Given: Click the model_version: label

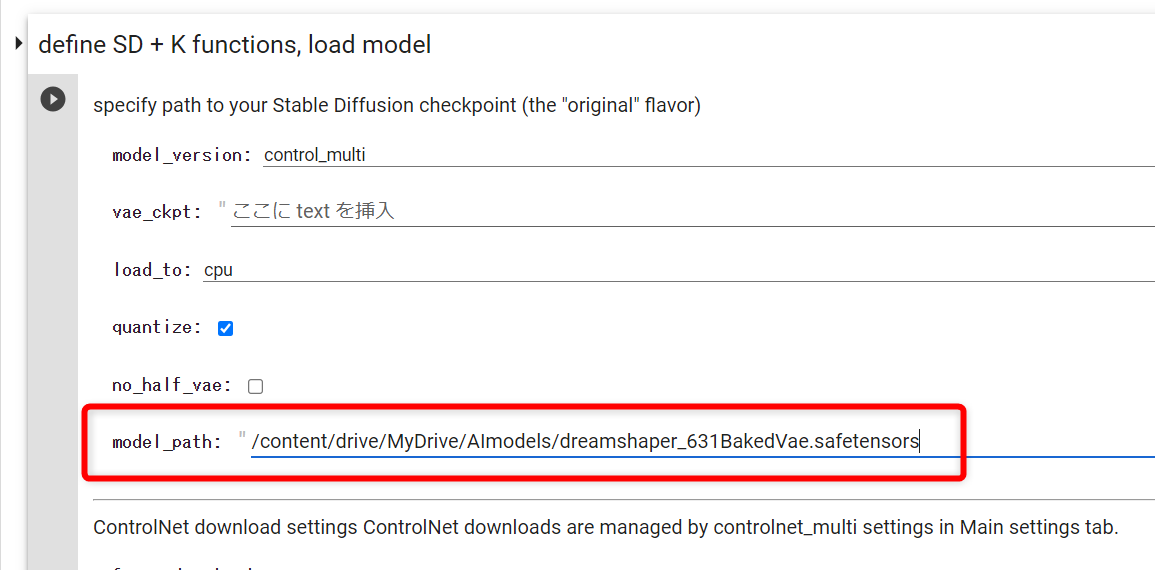Looking at the screenshot, I should coord(182,155).
